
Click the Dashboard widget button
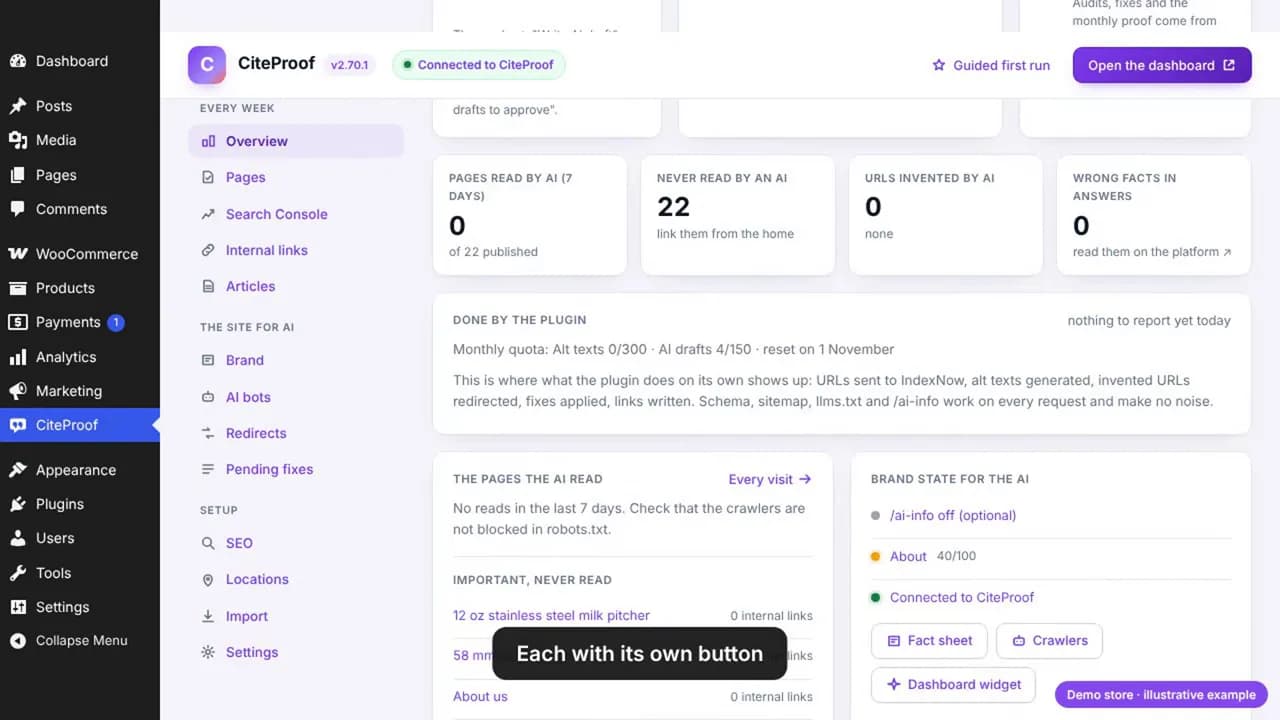954,685
